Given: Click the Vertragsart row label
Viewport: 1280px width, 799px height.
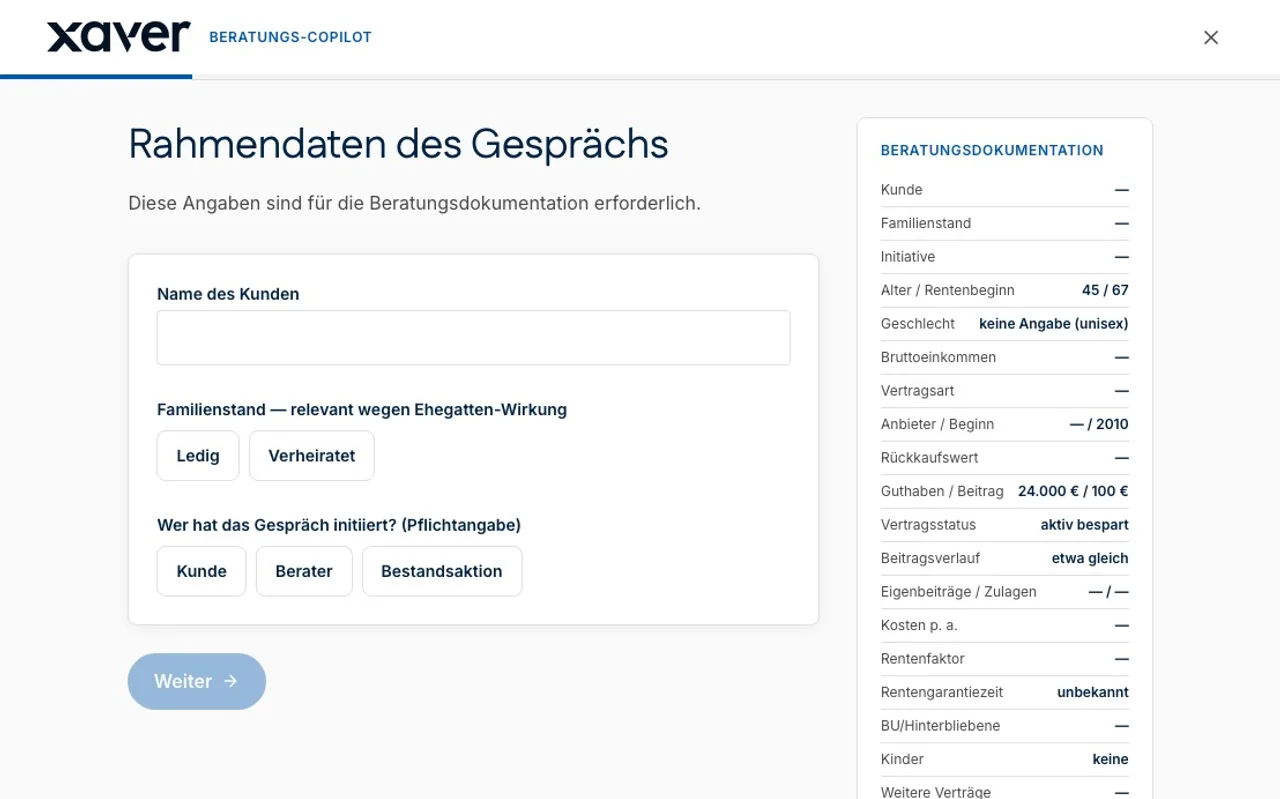Looking at the screenshot, I should pos(917,391).
